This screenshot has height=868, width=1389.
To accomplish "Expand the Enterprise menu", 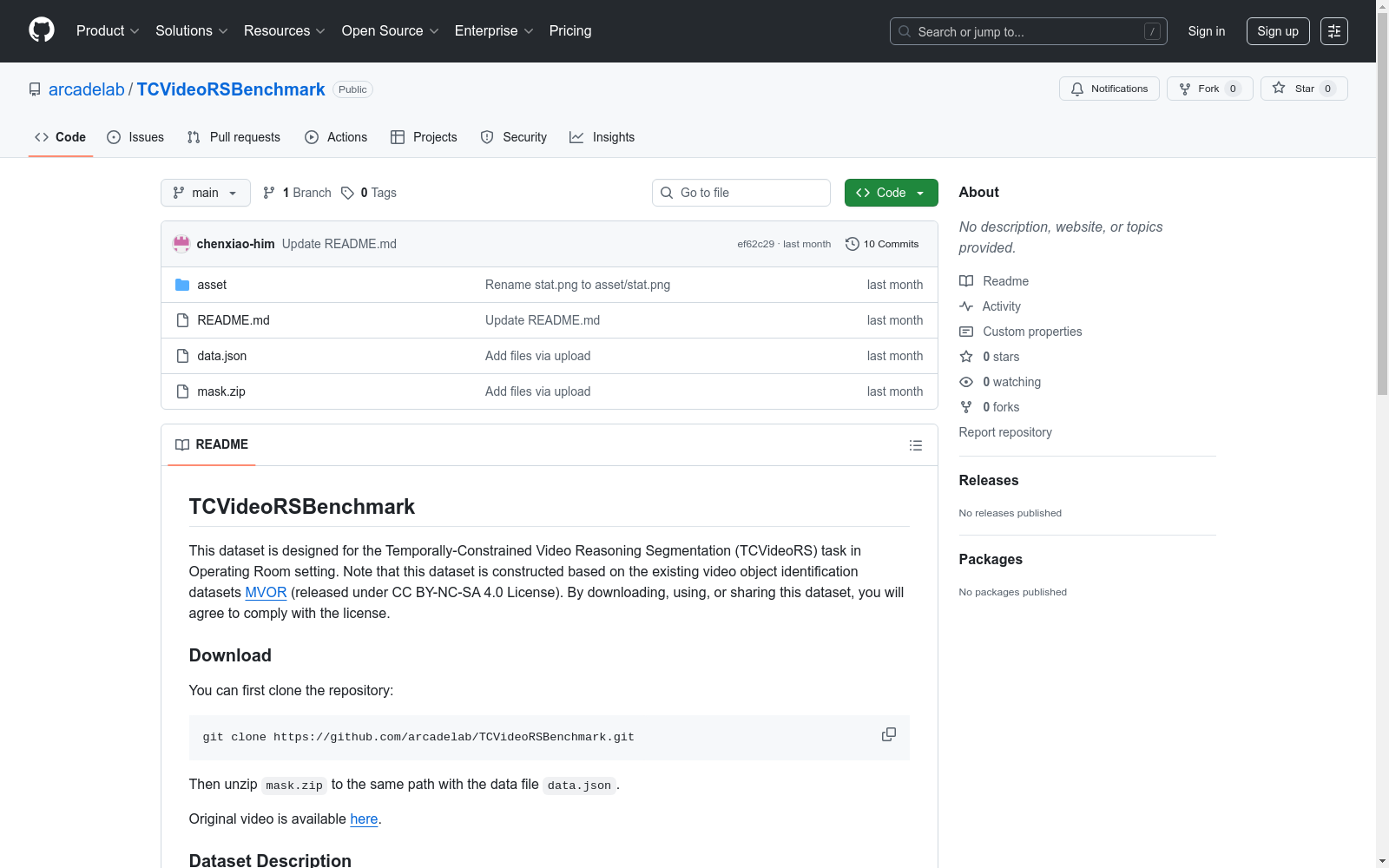I will click(x=494, y=31).
